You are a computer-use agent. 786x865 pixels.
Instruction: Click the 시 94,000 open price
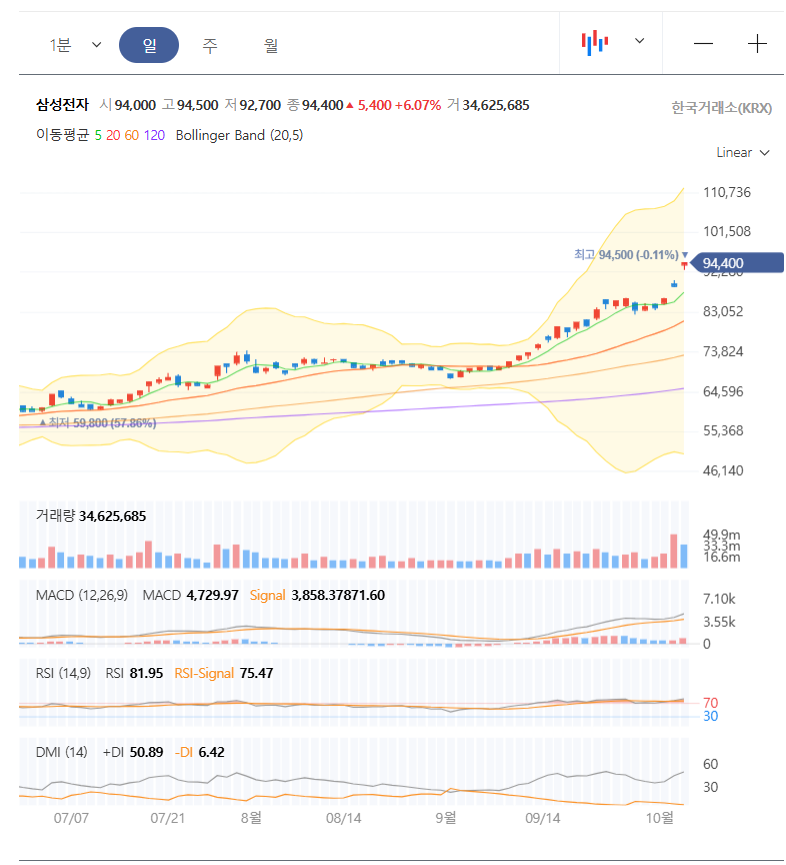[x=127, y=105]
